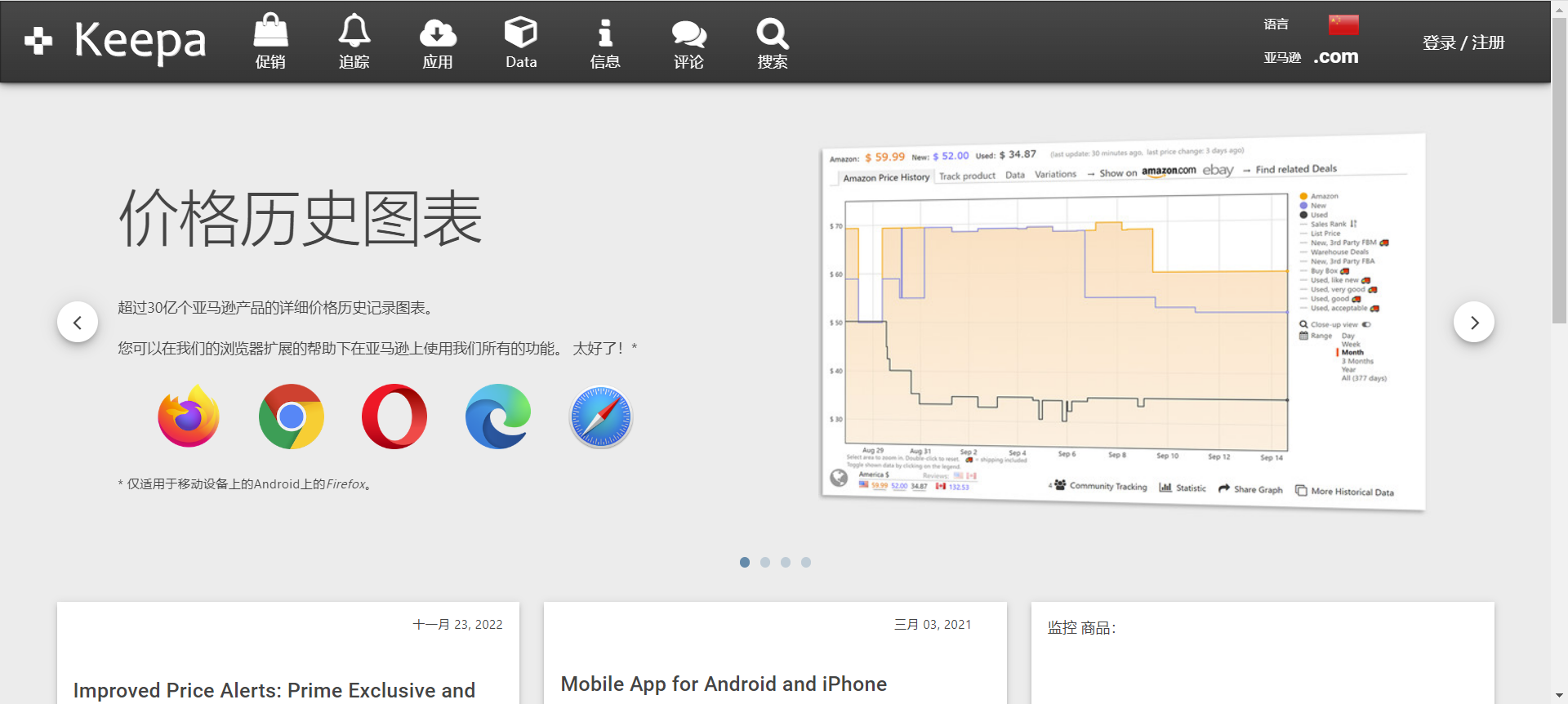The height and width of the screenshot is (704, 1568).
Task: Click the 价格历史图表 headline
Action: pyautogui.click(x=301, y=218)
